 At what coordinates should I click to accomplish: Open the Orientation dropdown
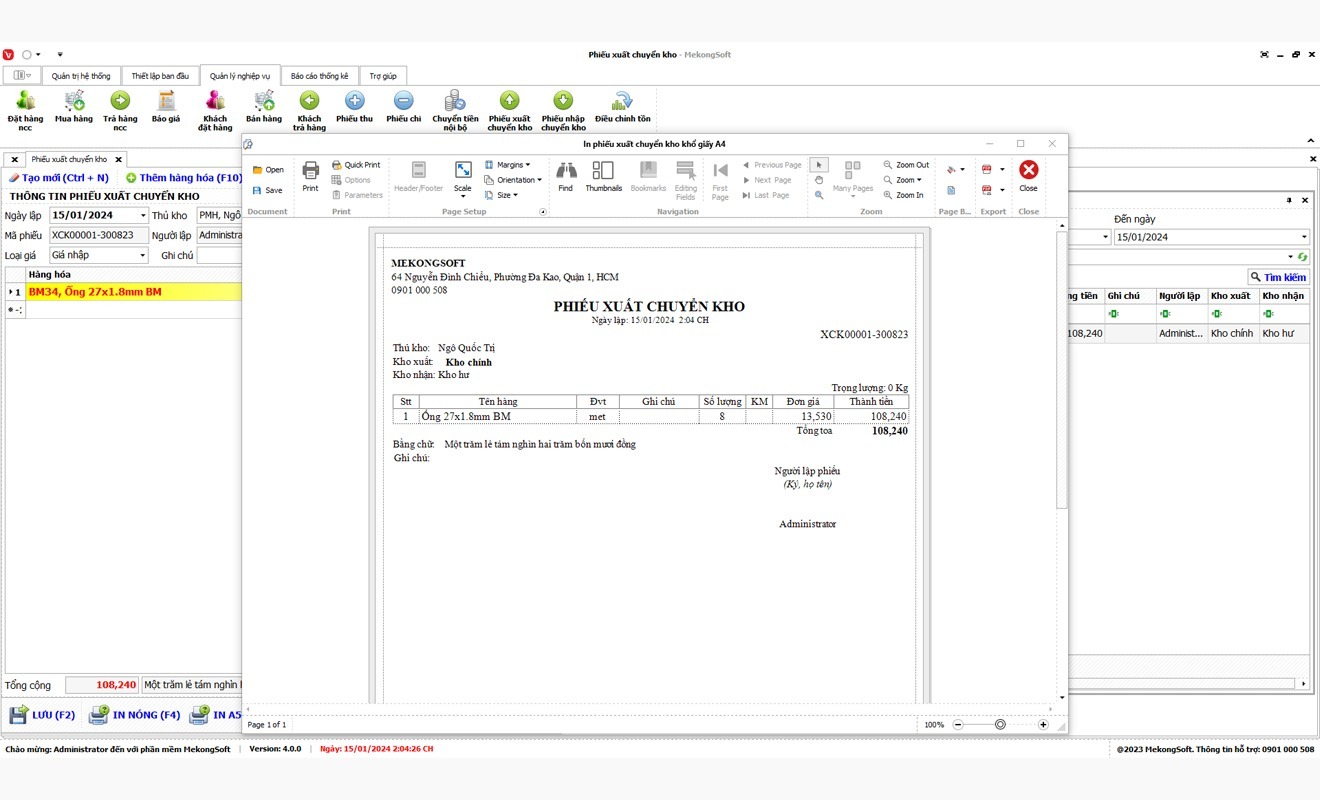tap(513, 180)
